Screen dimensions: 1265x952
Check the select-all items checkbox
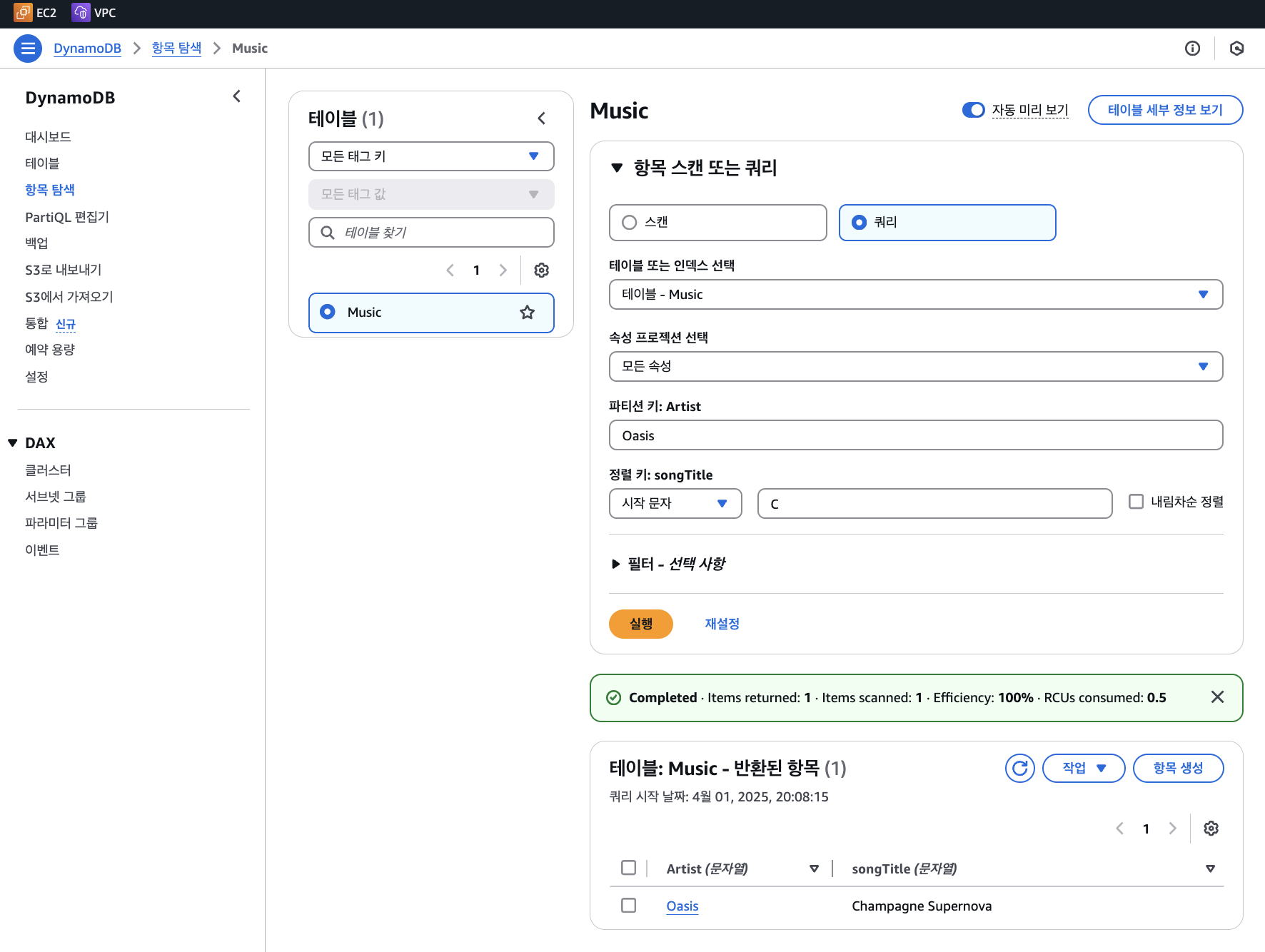pyautogui.click(x=629, y=868)
